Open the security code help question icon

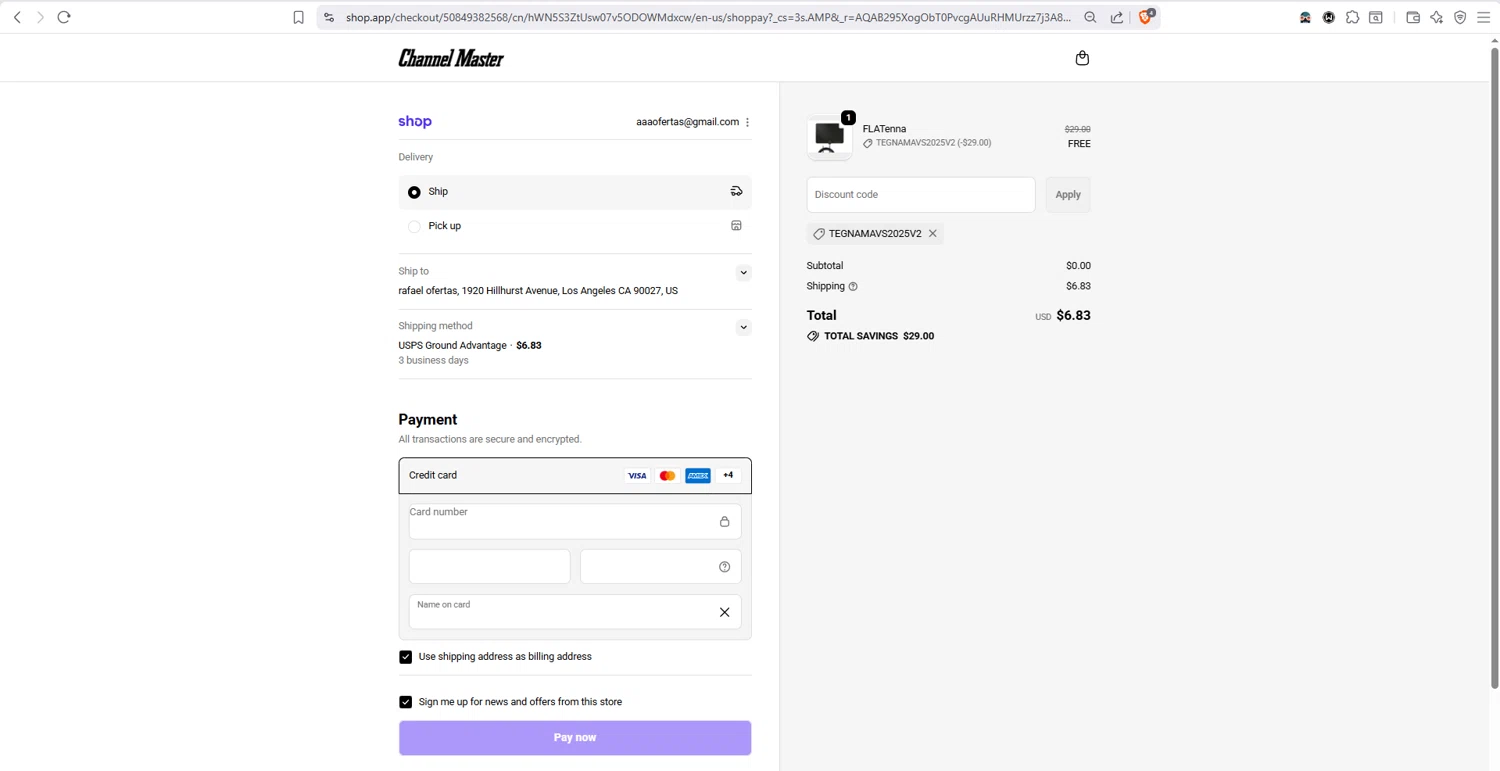(x=725, y=567)
